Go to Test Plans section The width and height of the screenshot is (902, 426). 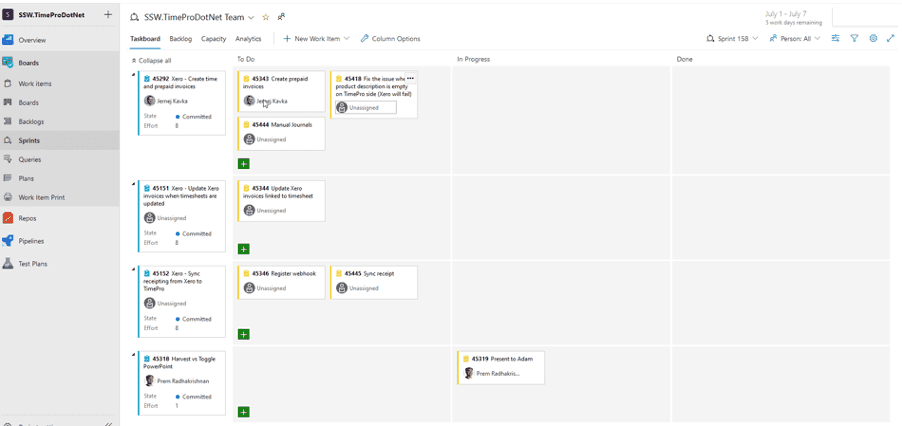click(32, 264)
